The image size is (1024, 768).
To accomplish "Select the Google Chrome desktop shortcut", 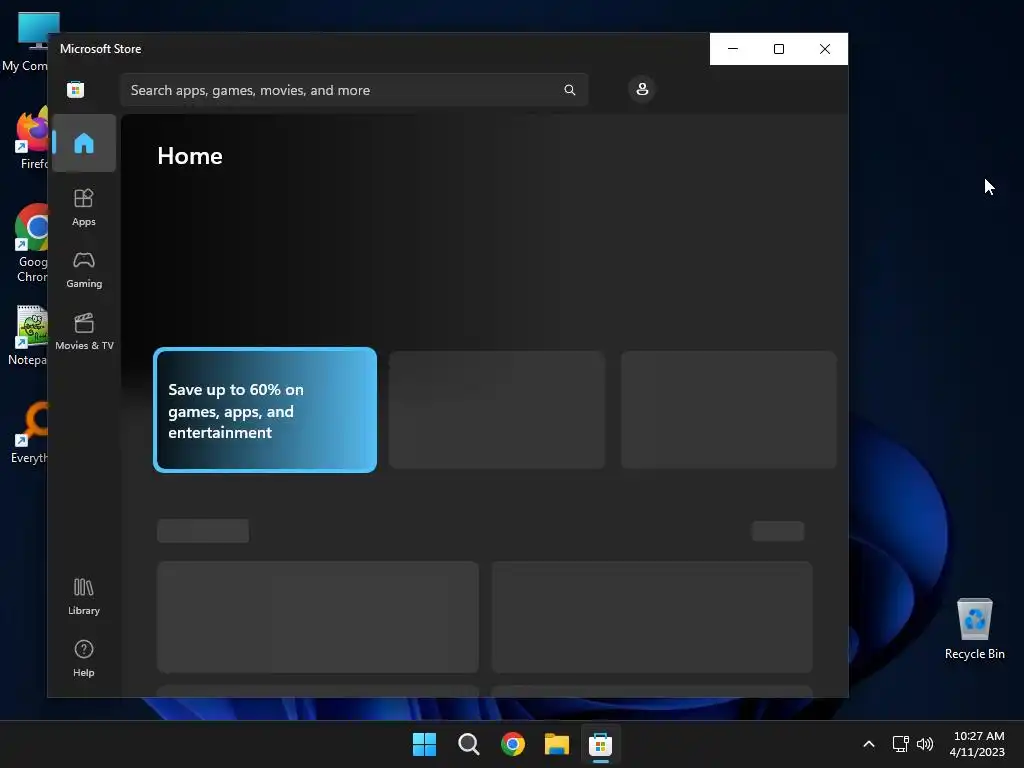I will tap(31, 244).
